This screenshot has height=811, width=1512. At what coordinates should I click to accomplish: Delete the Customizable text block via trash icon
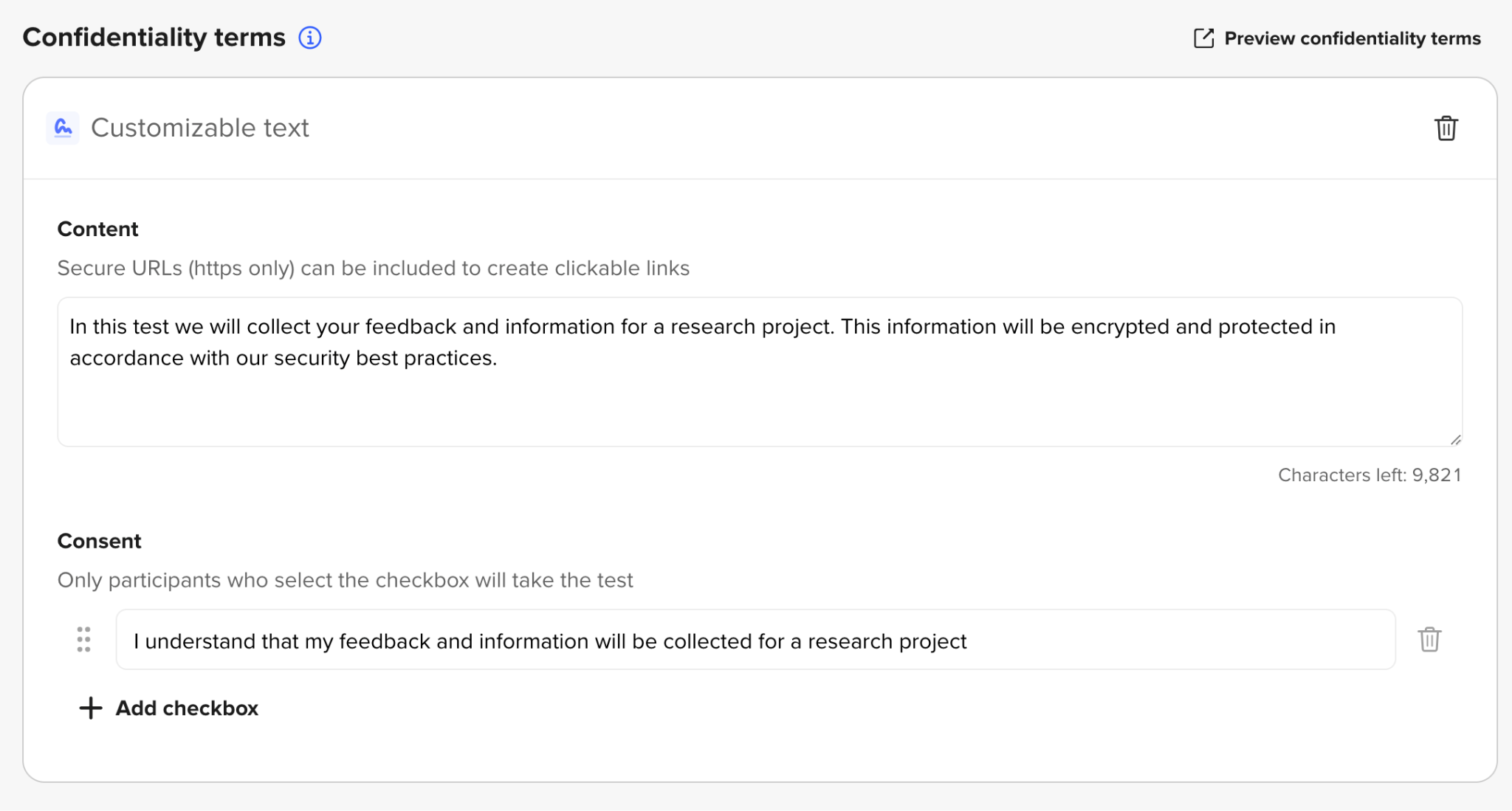(1446, 128)
